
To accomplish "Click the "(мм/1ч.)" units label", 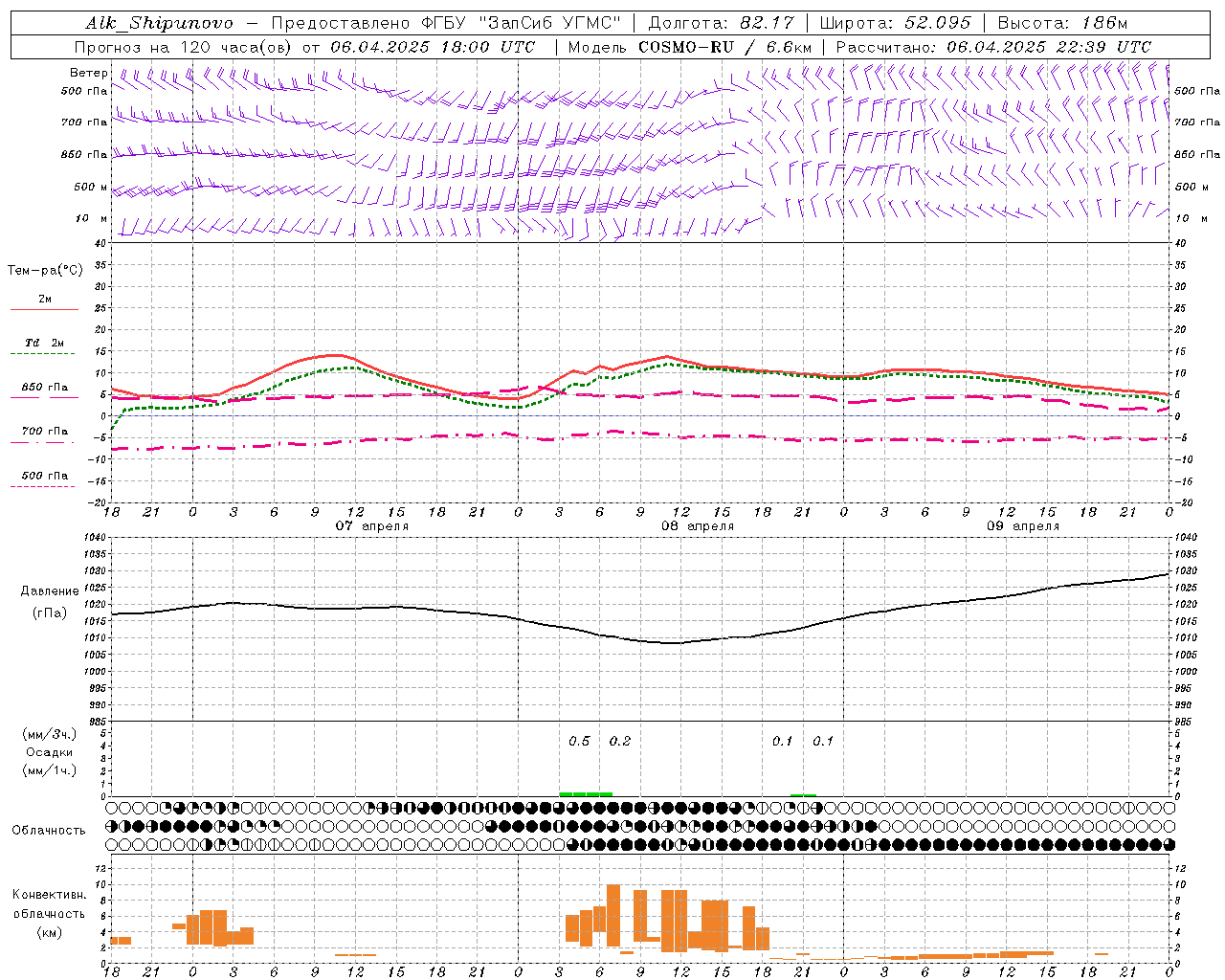I will [50, 770].
